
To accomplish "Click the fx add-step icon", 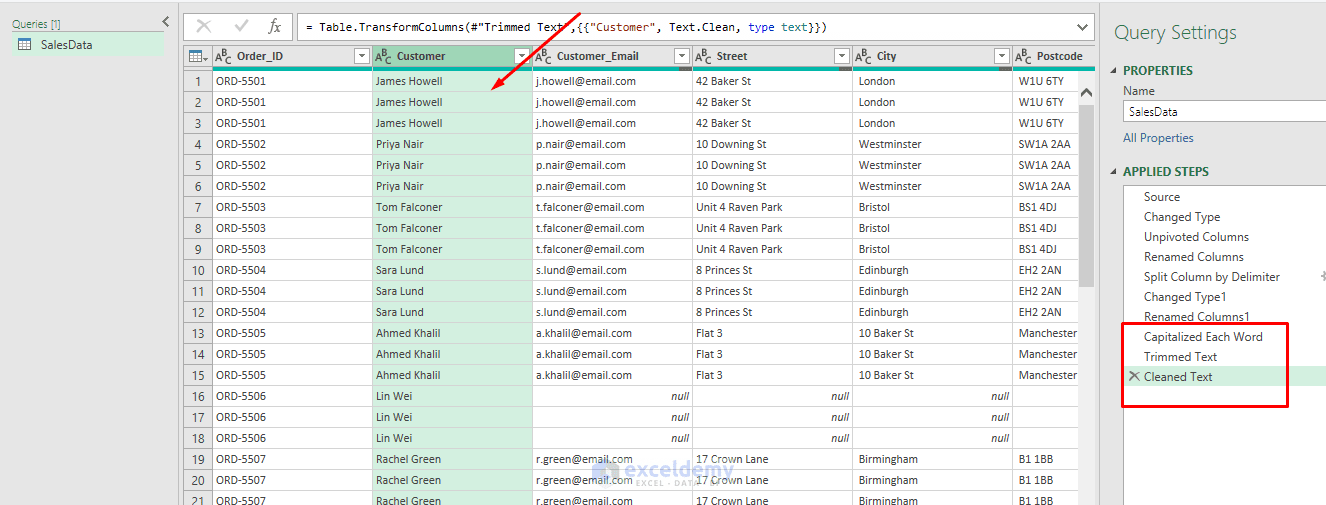I will [274, 27].
